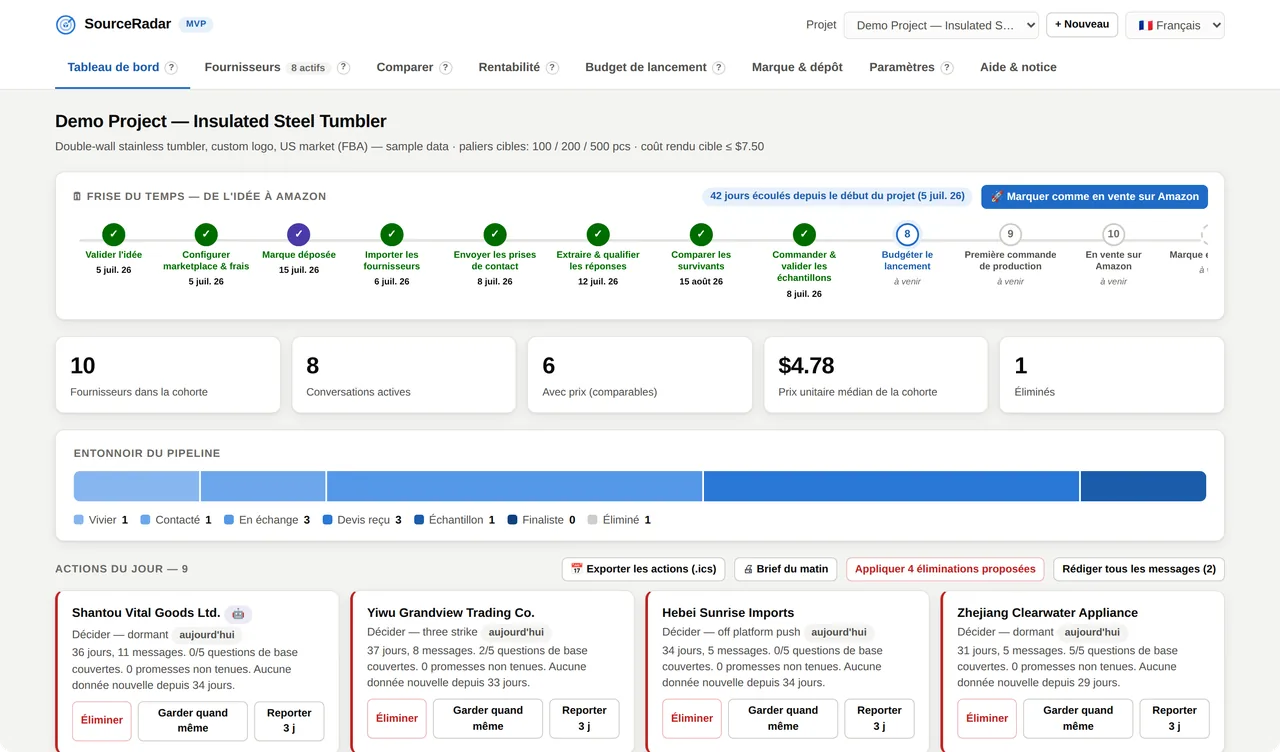Open the Rentabilité tab
The width and height of the screenshot is (1280, 752).
coord(509,67)
